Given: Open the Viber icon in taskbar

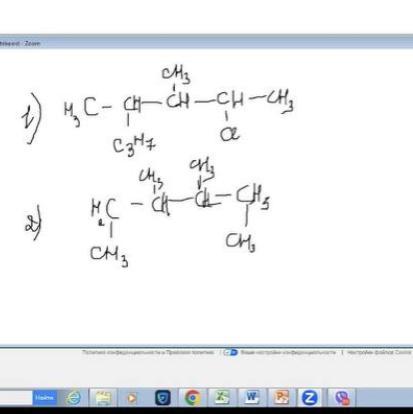Looking at the screenshot, I should (342, 398).
